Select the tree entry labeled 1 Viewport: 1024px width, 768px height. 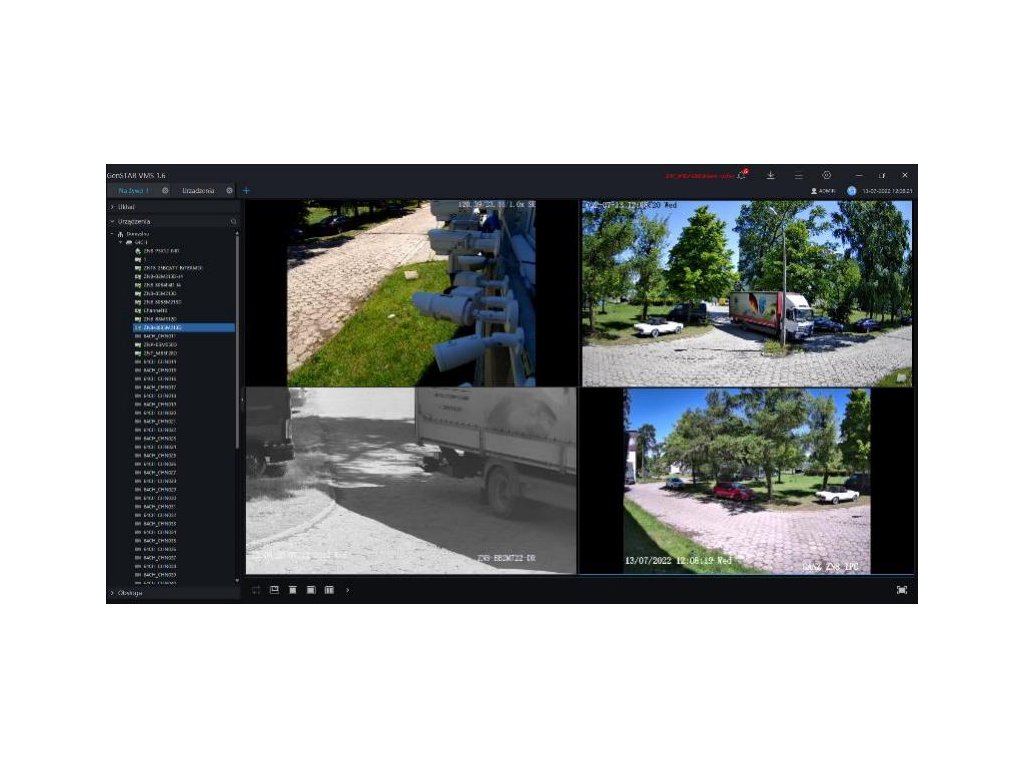[x=140, y=259]
